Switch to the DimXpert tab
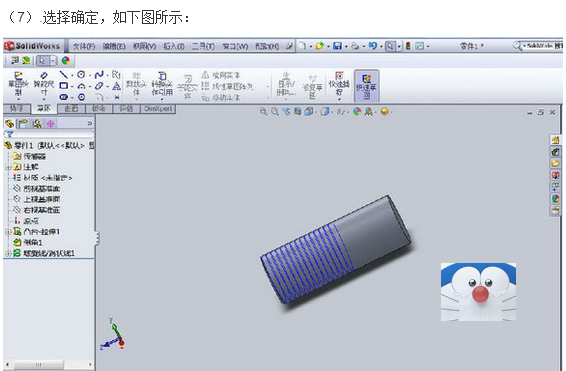566x371 pixels. [158, 109]
